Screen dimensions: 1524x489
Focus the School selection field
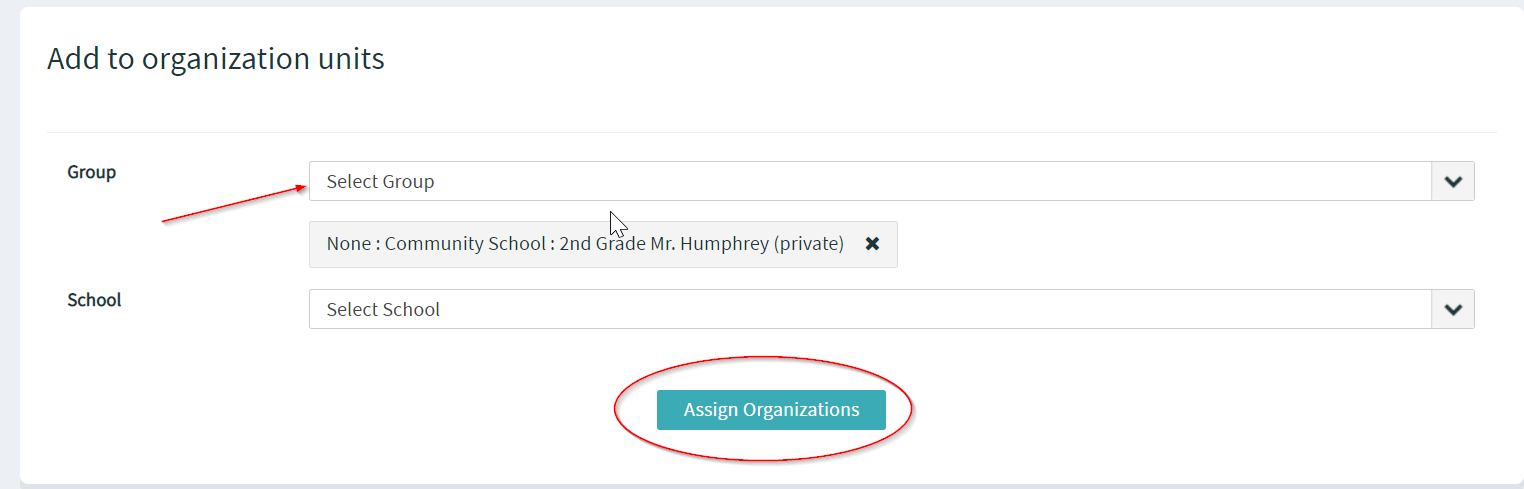click(x=870, y=310)
